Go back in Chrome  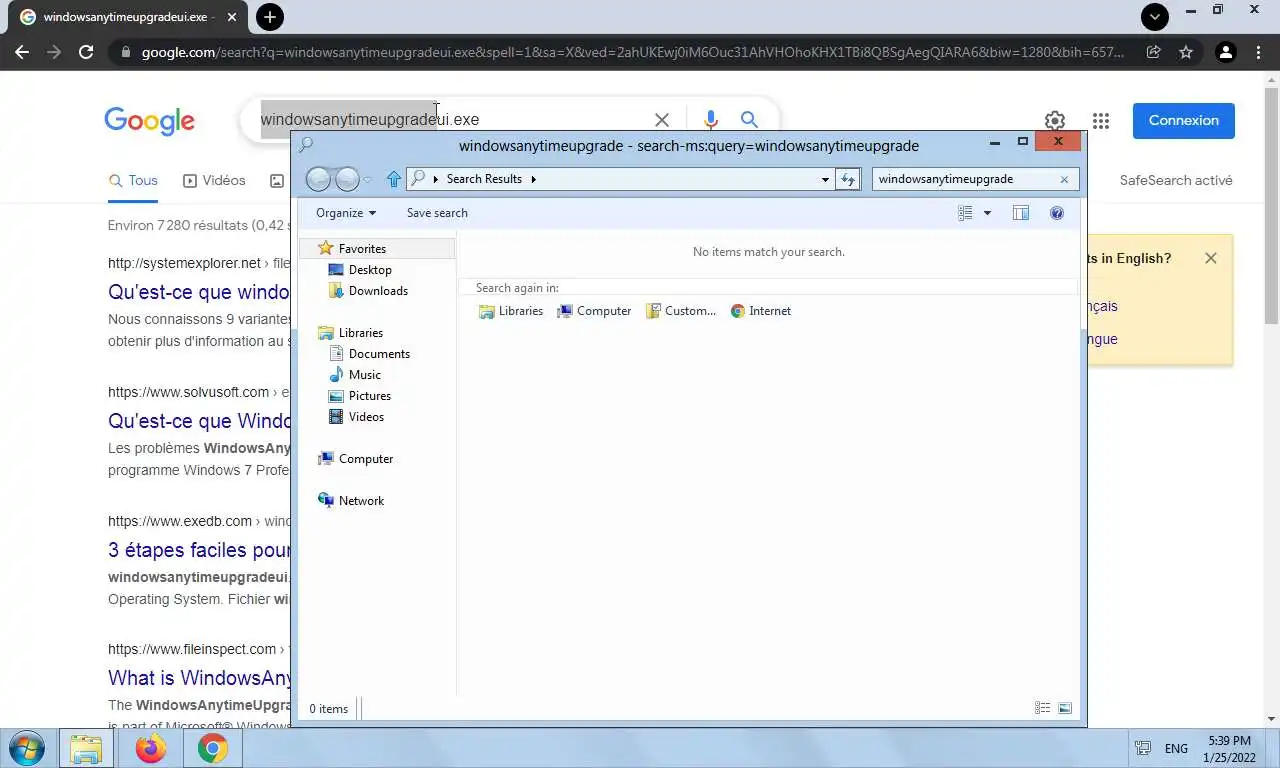tap(22, 52)
